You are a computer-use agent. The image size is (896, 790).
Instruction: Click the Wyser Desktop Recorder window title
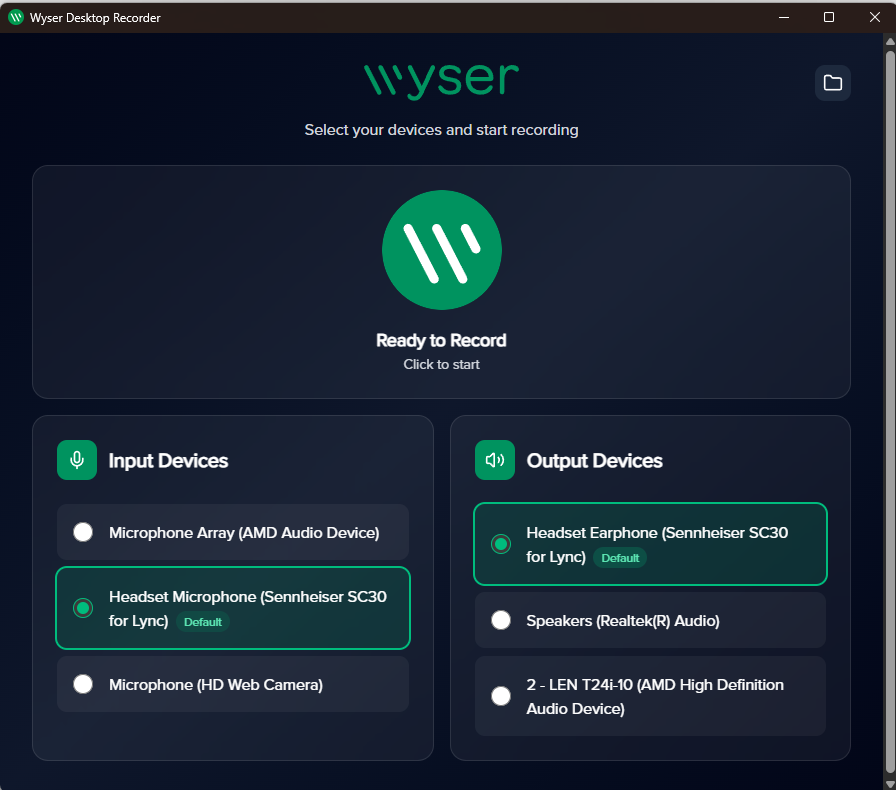[95, 18]
